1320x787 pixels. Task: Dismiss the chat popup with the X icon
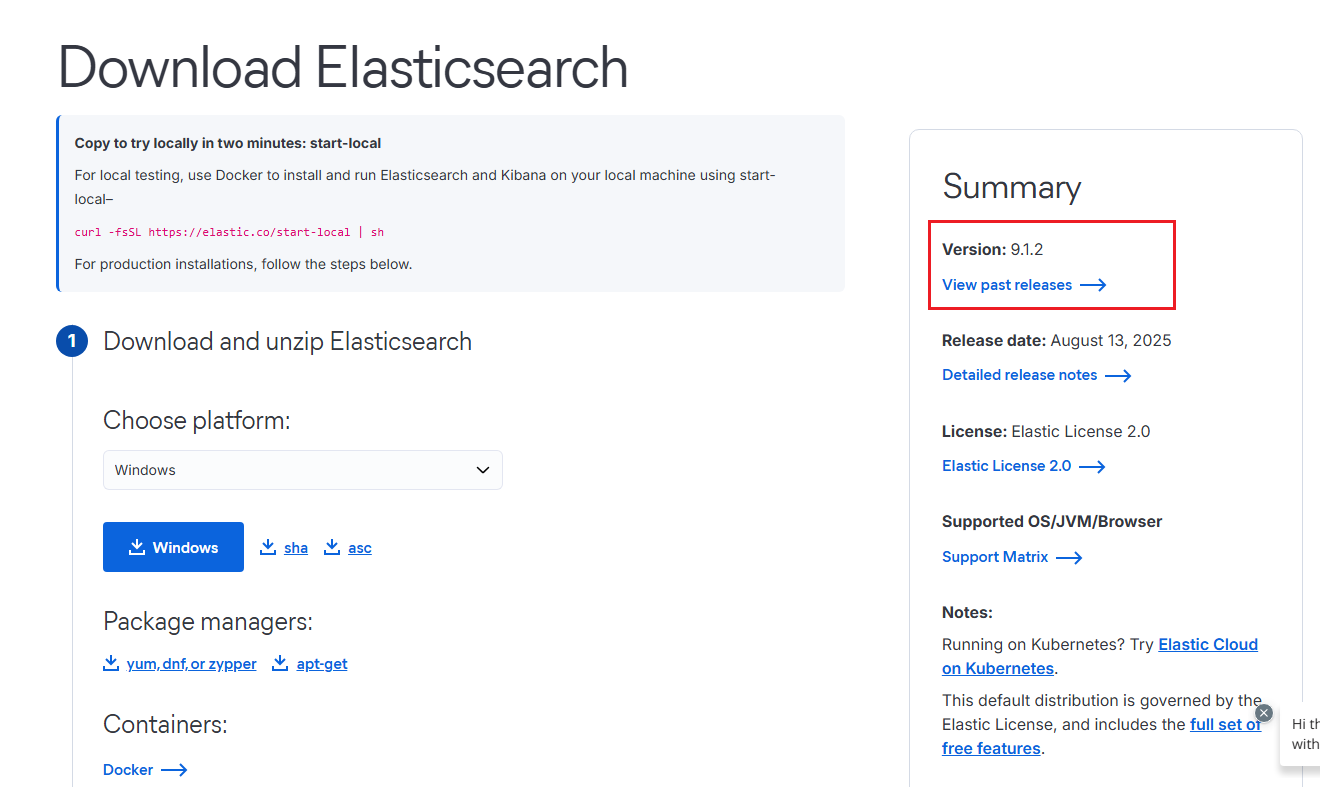(1264, 713)
